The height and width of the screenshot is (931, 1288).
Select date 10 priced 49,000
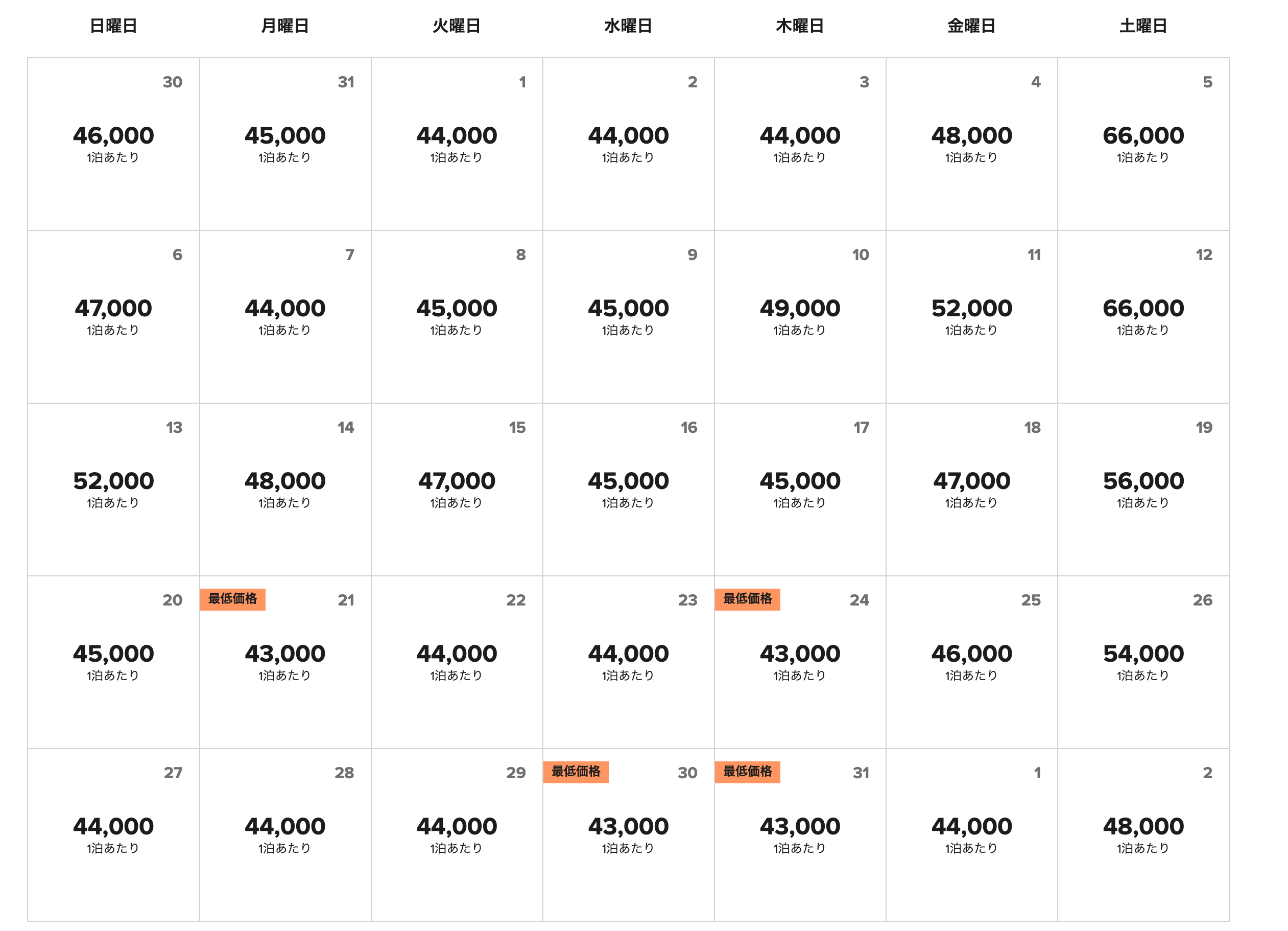pyautogui.click(x=800, y=317)
